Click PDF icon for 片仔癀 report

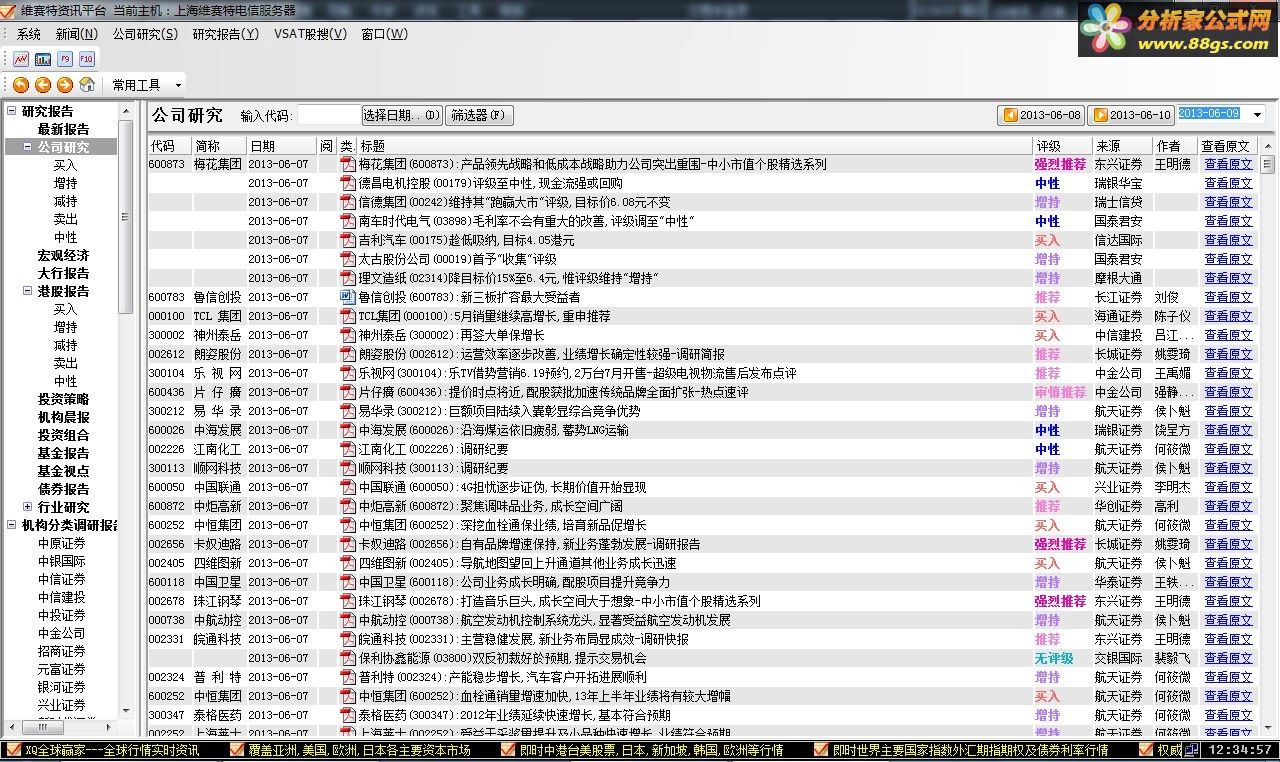pyautogui.click(x=348, y=392)
